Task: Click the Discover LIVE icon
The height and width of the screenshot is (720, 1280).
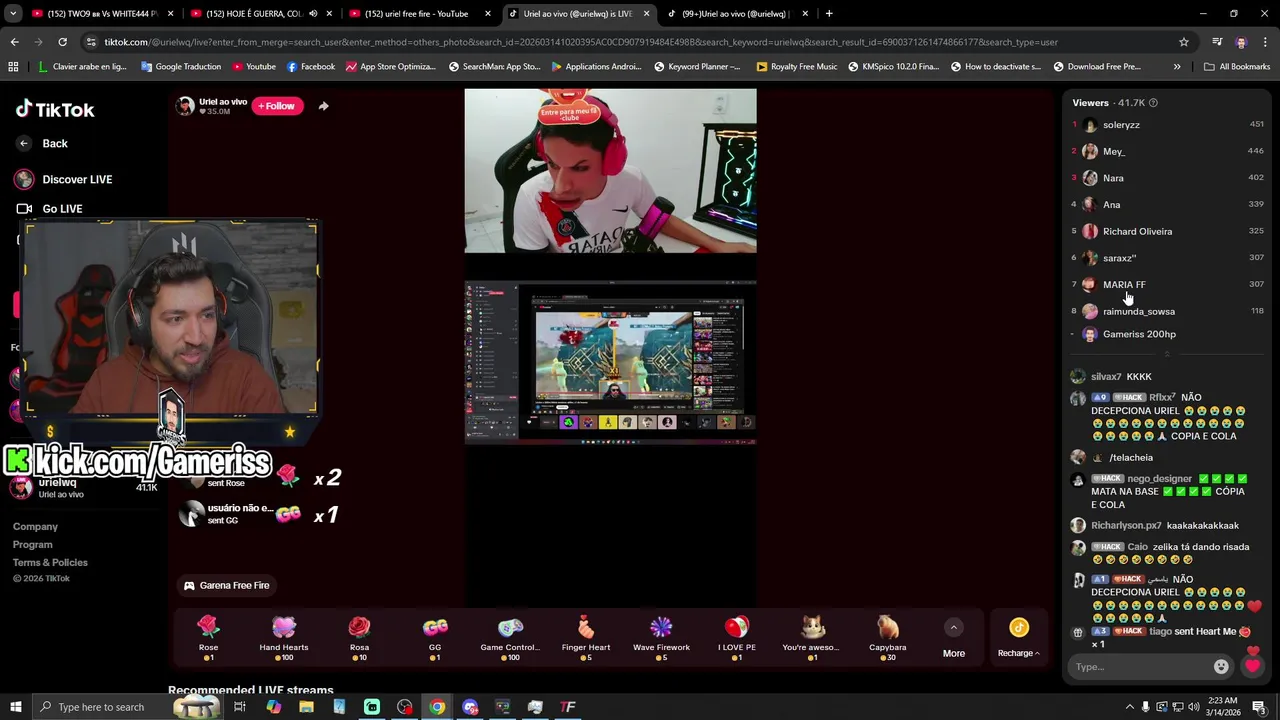Action: (x=24, y=179)
